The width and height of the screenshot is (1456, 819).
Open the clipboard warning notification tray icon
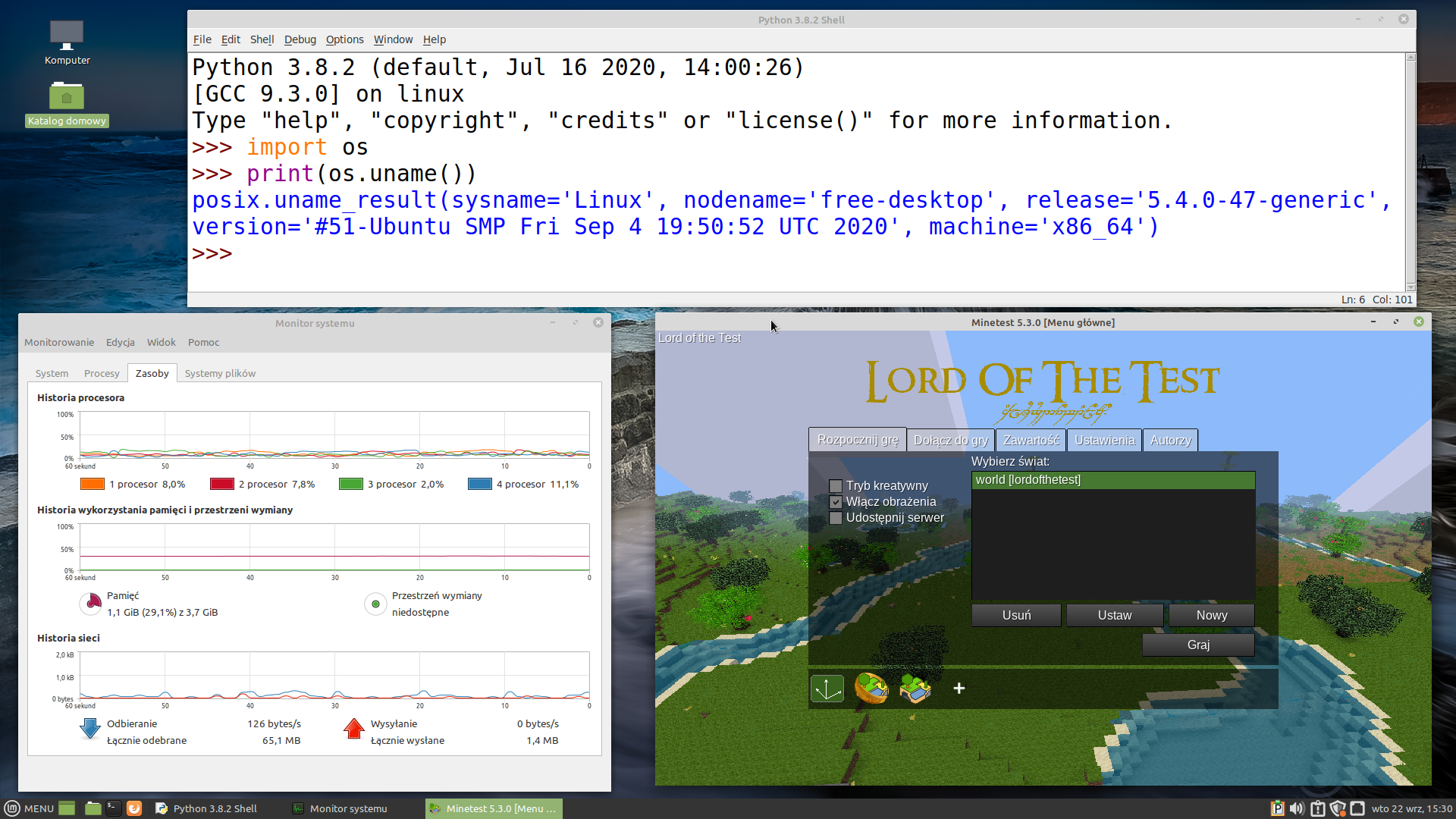coord(1318,808)
